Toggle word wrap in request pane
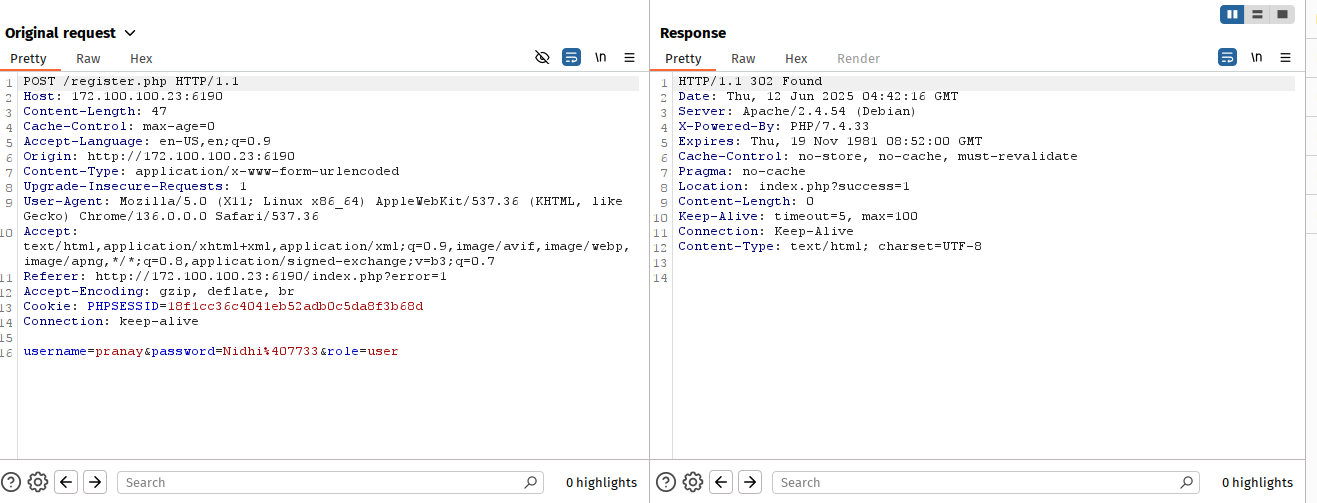This screenshot has height=503, width=1317. 571,58
